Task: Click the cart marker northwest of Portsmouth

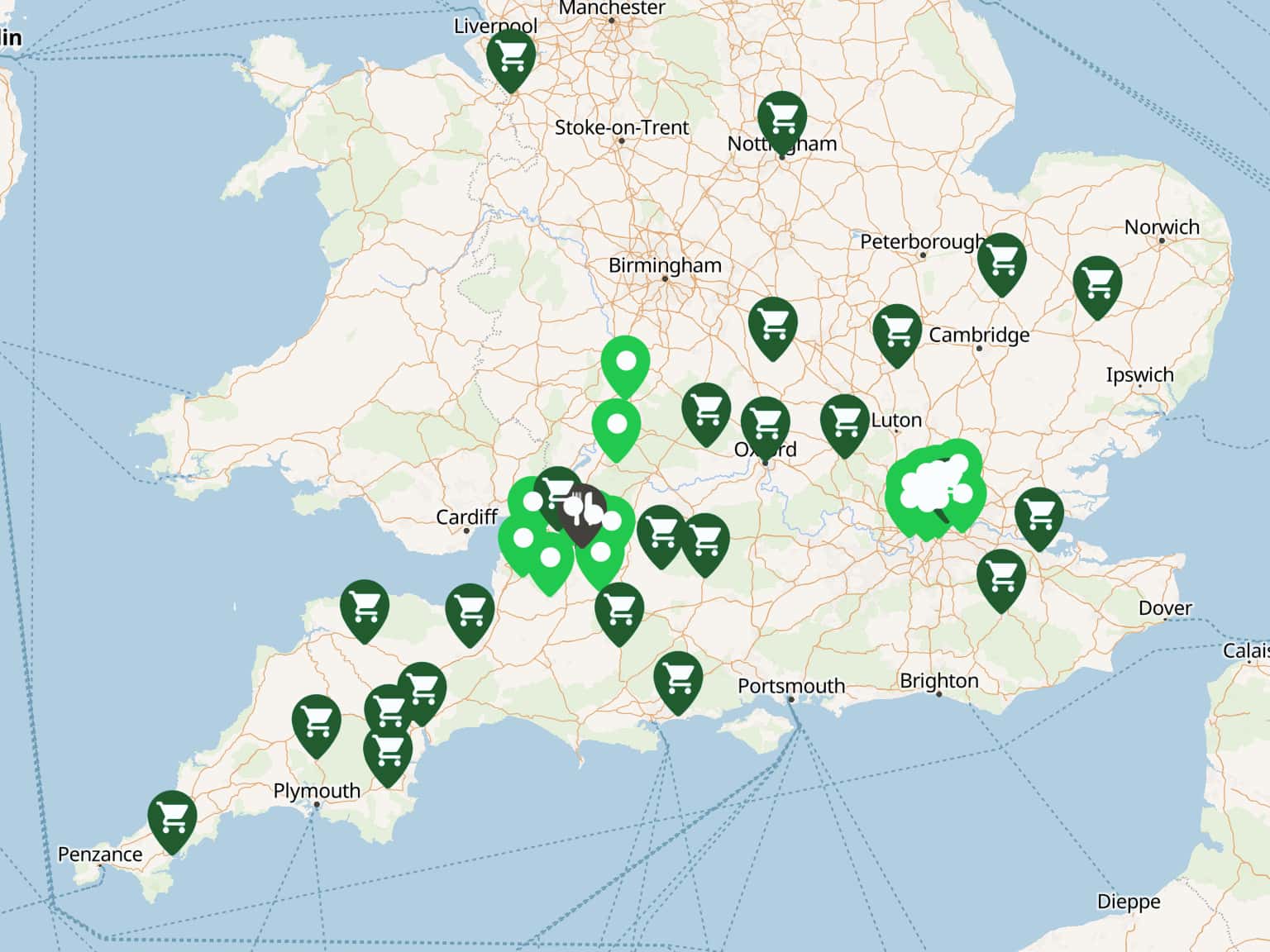Action: point(677,679)
